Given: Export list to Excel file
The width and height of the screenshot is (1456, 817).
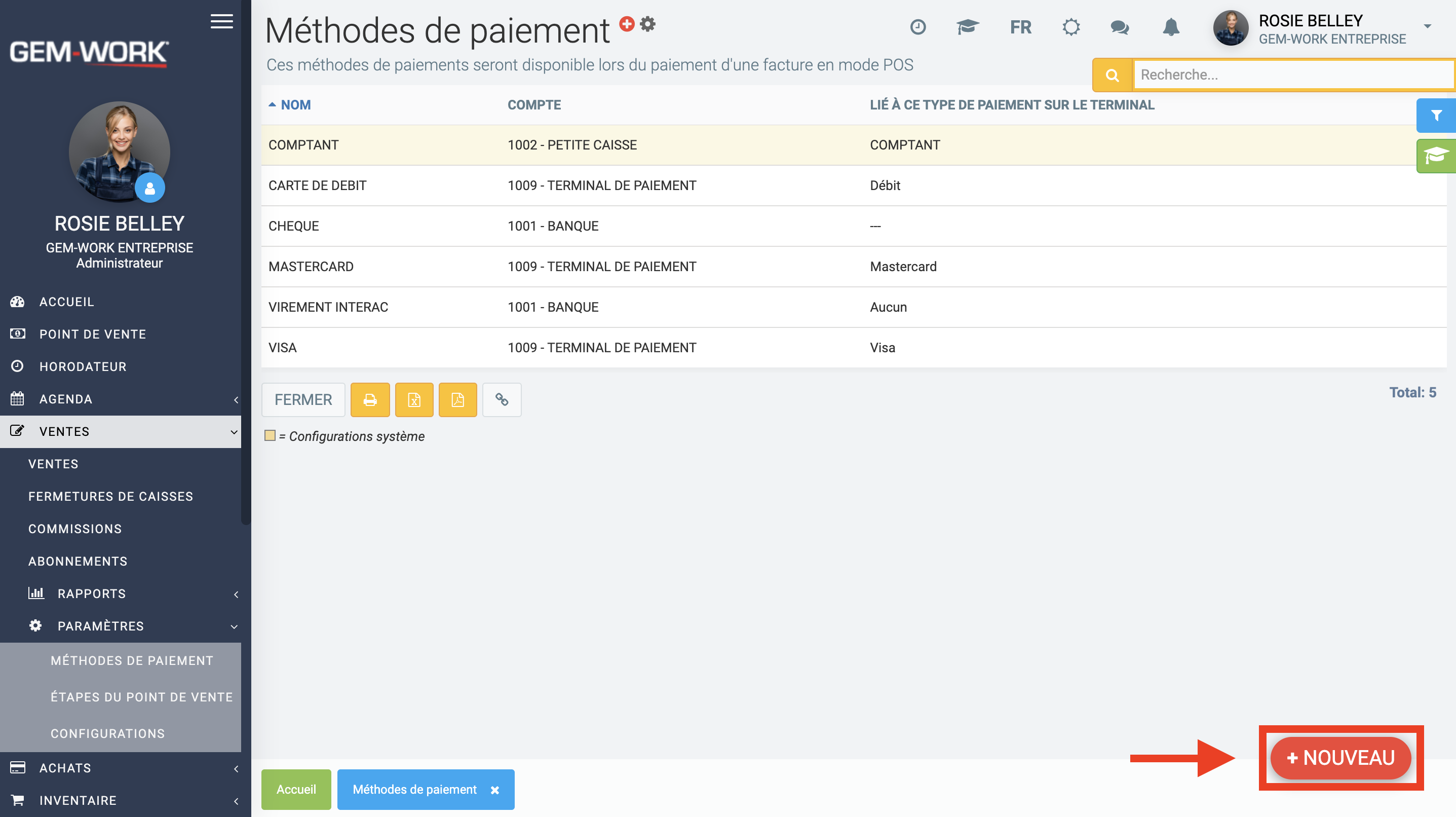Looking at the screenshot, I should [x=414, y=400].
